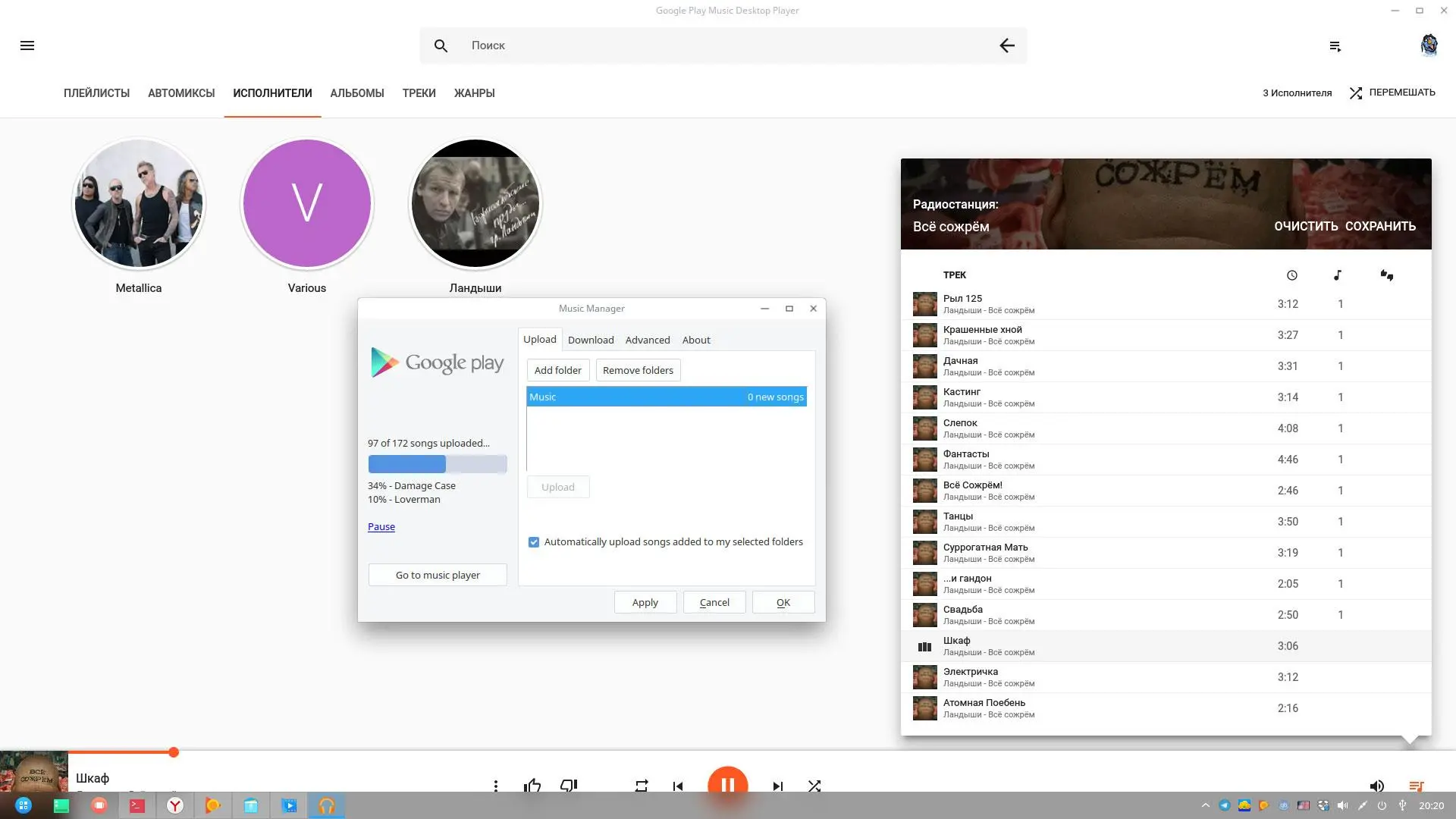The width and height of the screenshot is (1456, 819).
Task: Open the terminal taskbar icon
Action: click(x=137, y=805)
